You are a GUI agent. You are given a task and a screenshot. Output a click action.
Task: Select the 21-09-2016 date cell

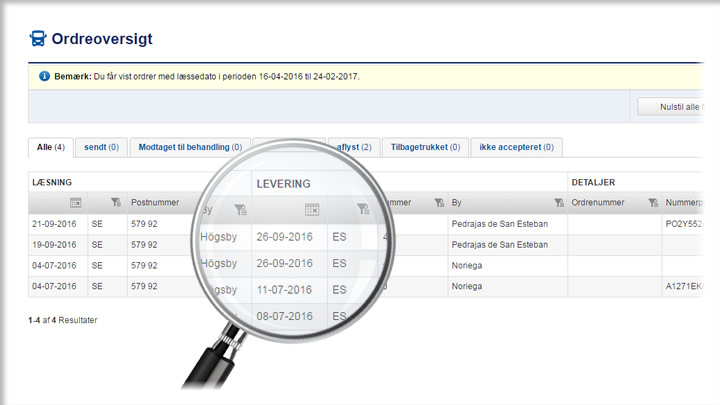click(54, 224)
